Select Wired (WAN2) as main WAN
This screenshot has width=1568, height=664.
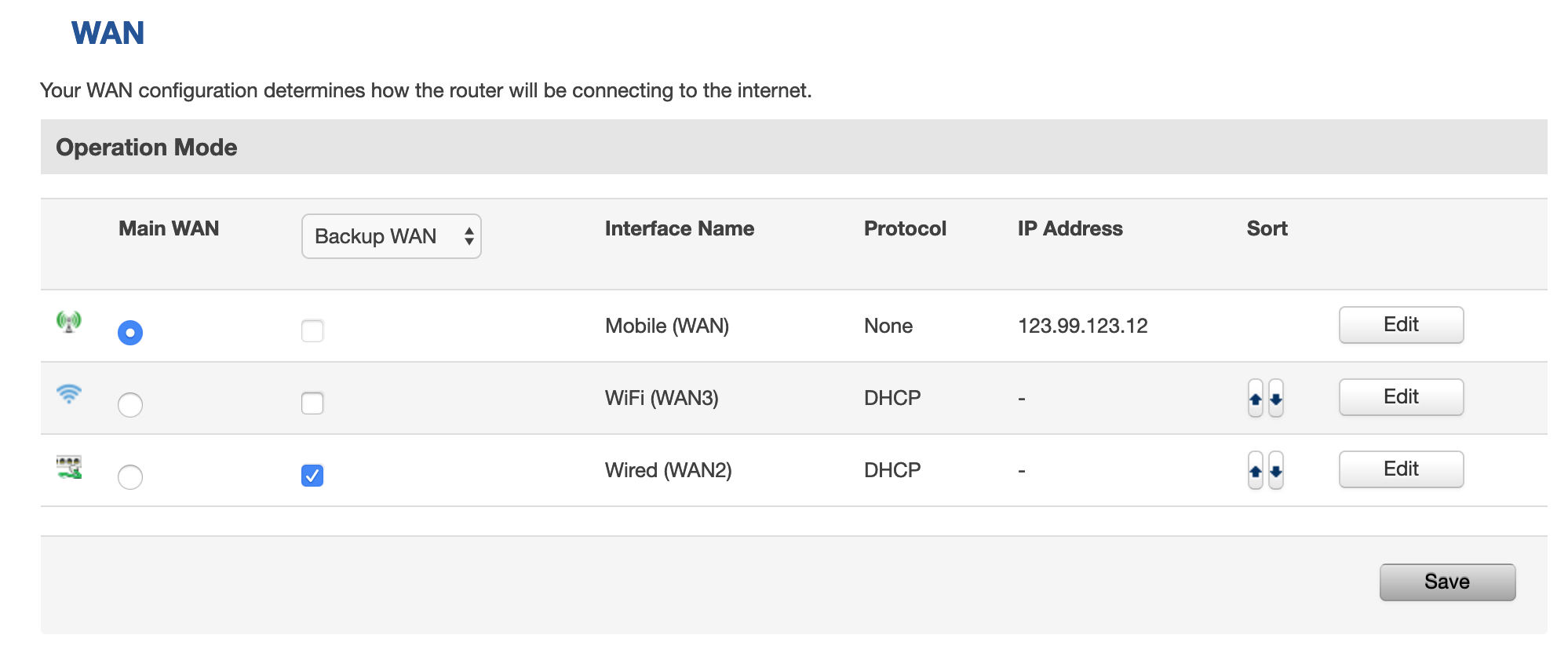[130, 477]
